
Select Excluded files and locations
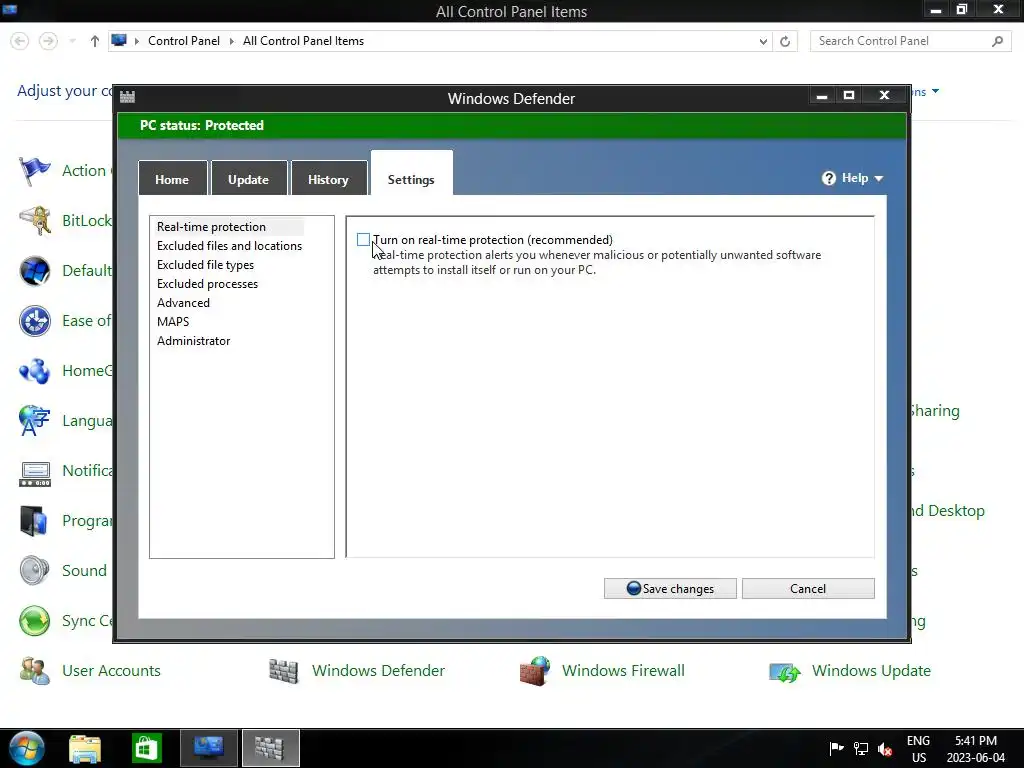(229, 246)
